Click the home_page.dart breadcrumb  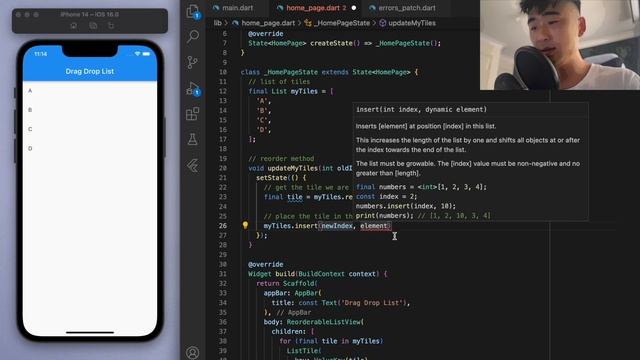(x=268, y=23)
